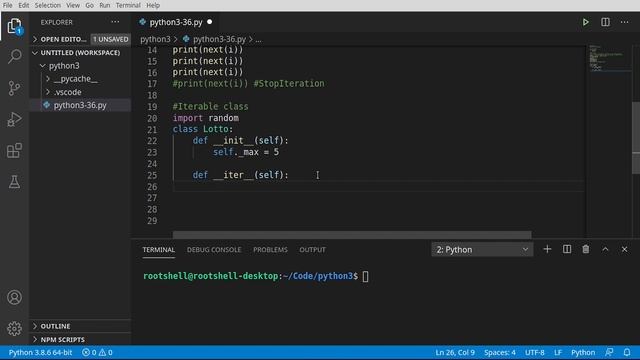The image size is (640, 360).
Task: Click python3-36.py breadcrumb segment
Action: (x=219, y=39)
